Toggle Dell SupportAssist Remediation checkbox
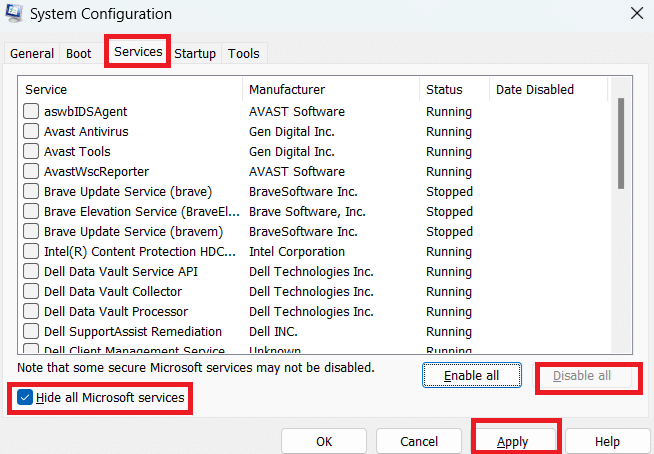Viewport: 654px width, 454px height. click(31, 332)
